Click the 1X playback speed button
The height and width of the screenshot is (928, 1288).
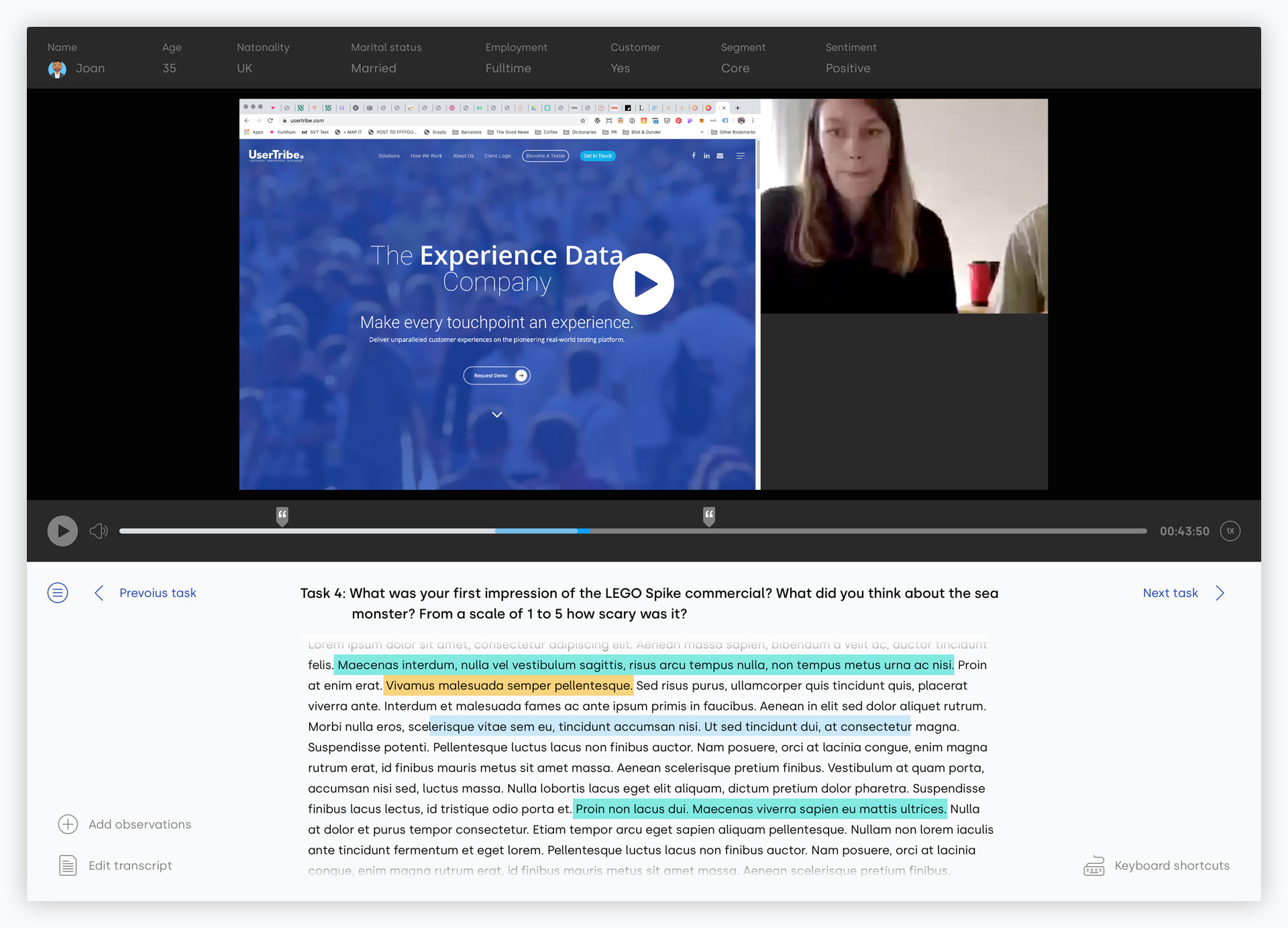tap(1230, 531)
